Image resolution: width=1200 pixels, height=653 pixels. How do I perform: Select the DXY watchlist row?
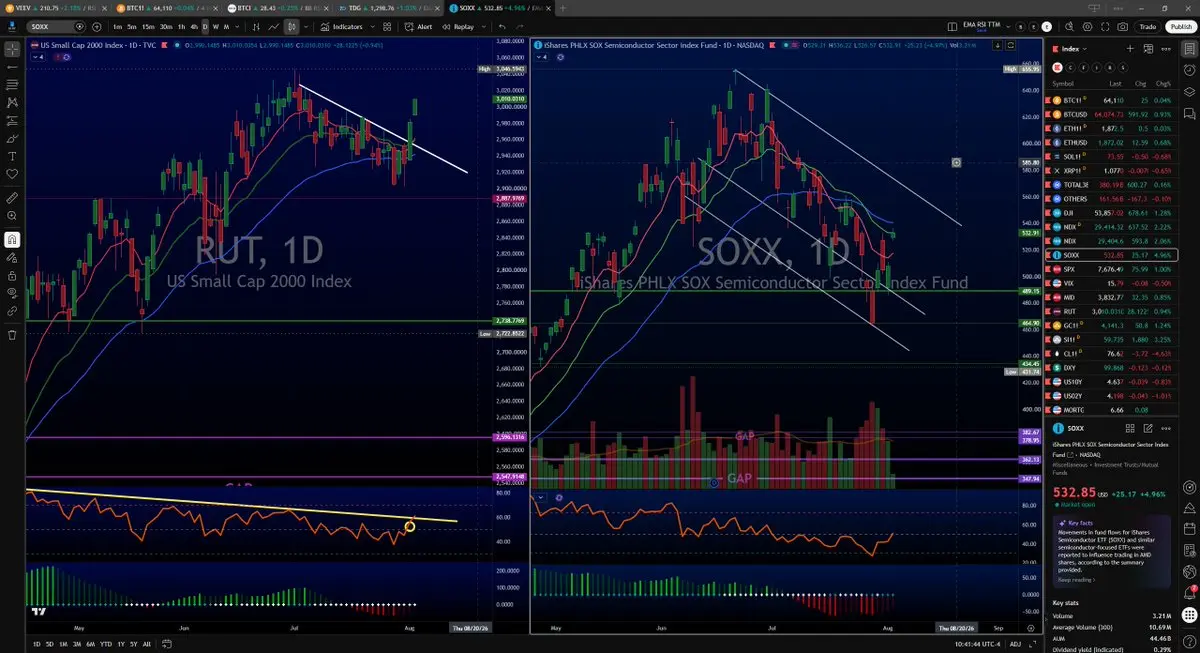click(x=1111, y=367)
